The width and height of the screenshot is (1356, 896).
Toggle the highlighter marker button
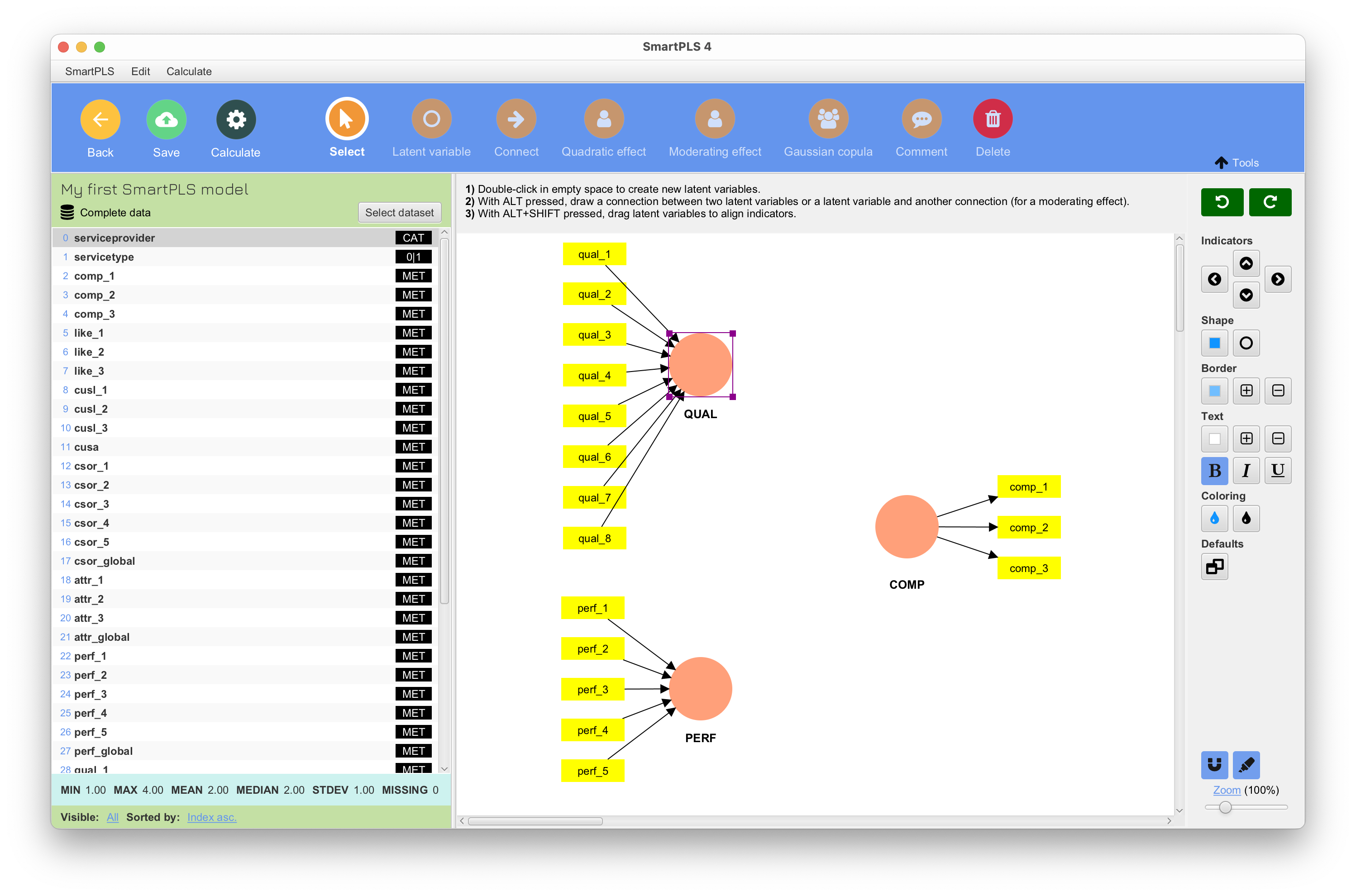tap(1246, 765)
